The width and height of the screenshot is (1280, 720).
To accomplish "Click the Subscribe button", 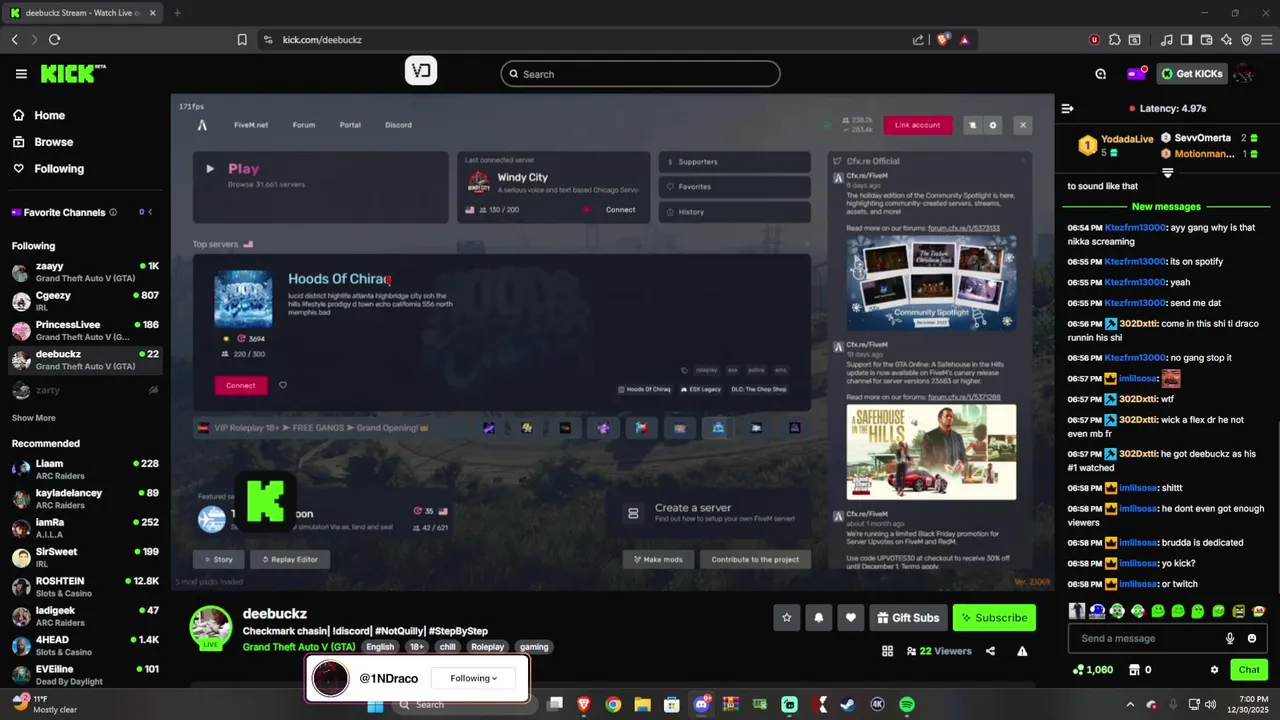I will (x=994, y=618).
